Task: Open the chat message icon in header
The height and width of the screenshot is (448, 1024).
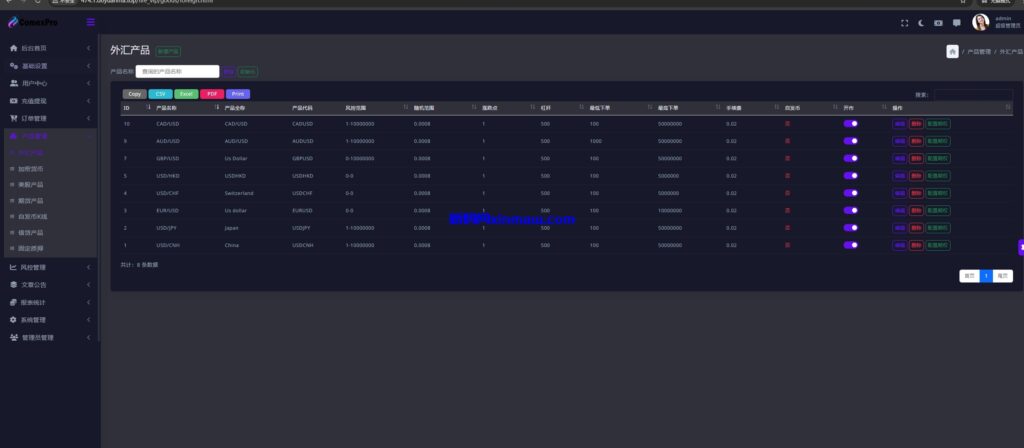Action: (956, 22)
